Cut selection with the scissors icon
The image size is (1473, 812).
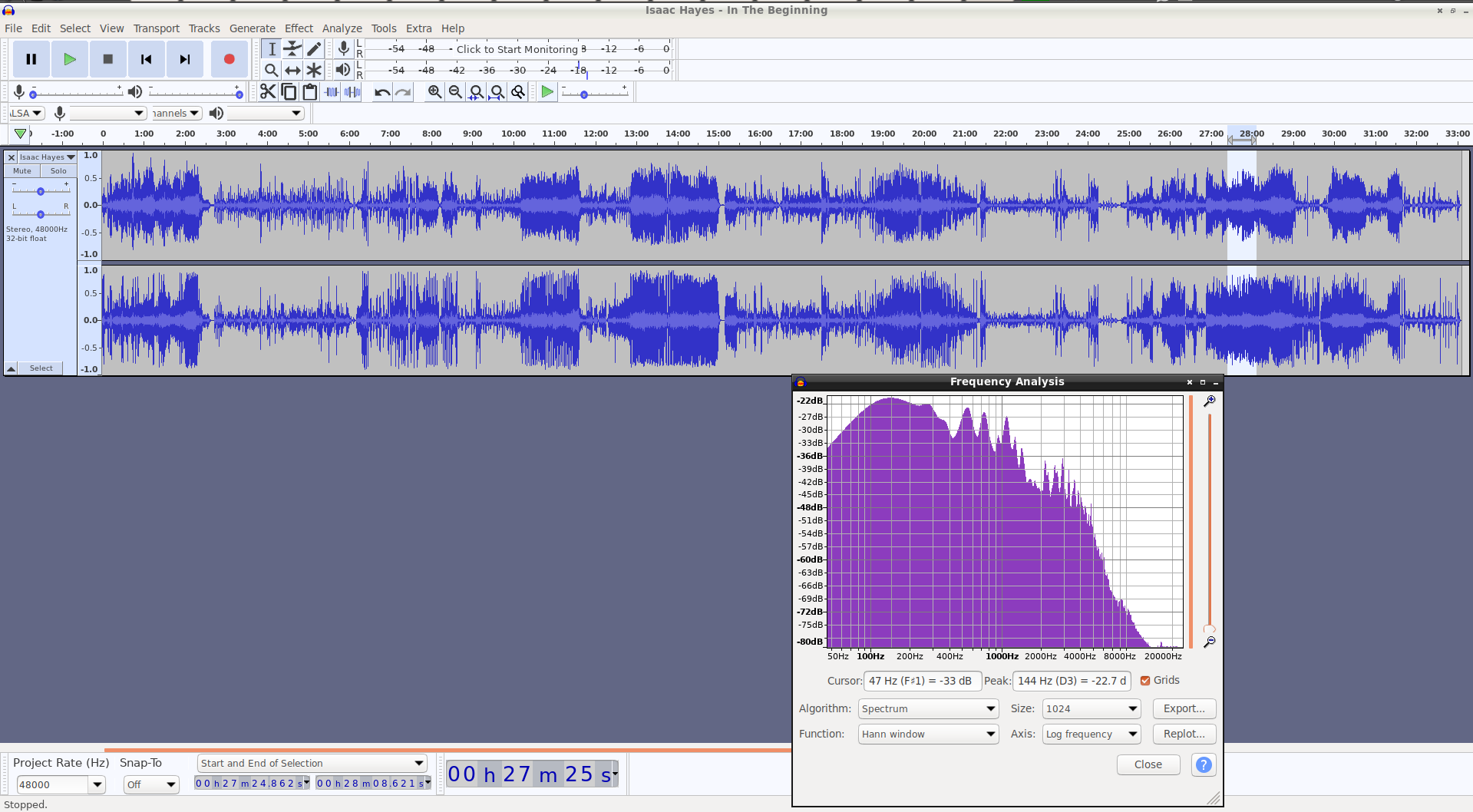pos(268,92)
